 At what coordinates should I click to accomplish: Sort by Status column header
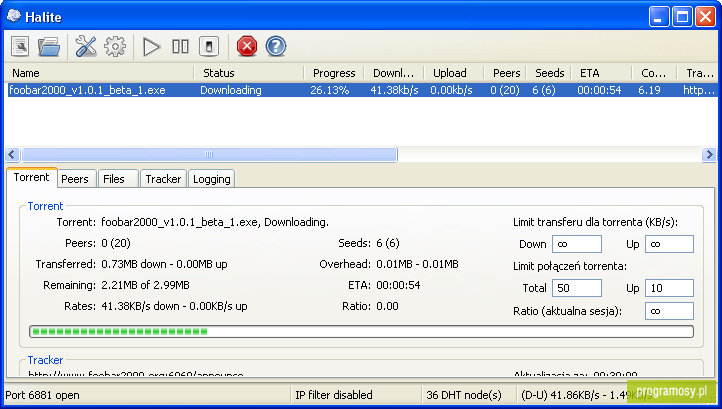tap(249, 73)
